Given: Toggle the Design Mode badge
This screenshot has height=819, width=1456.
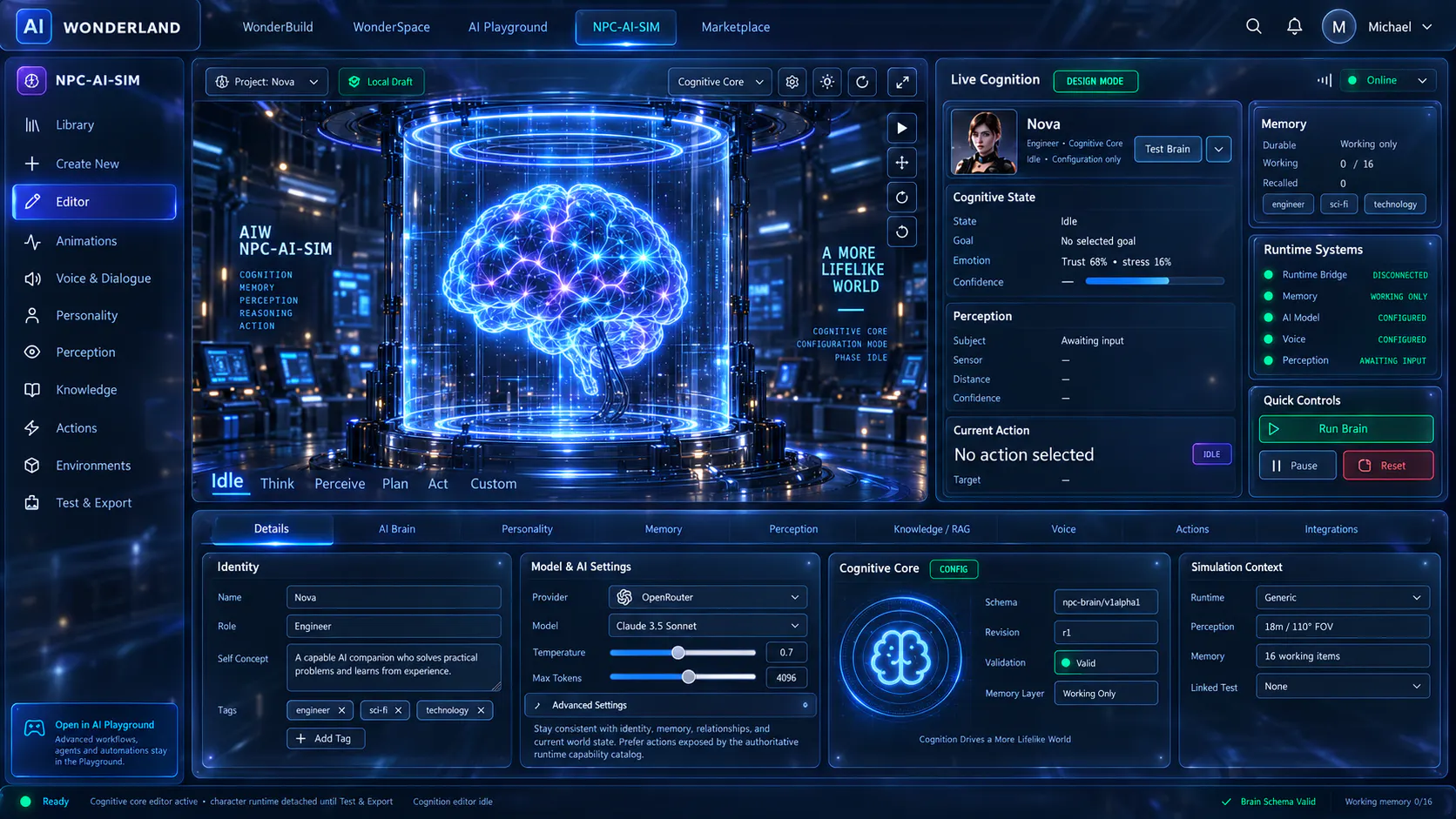Looking at the screenshot, I should (x=1095, y=81).
